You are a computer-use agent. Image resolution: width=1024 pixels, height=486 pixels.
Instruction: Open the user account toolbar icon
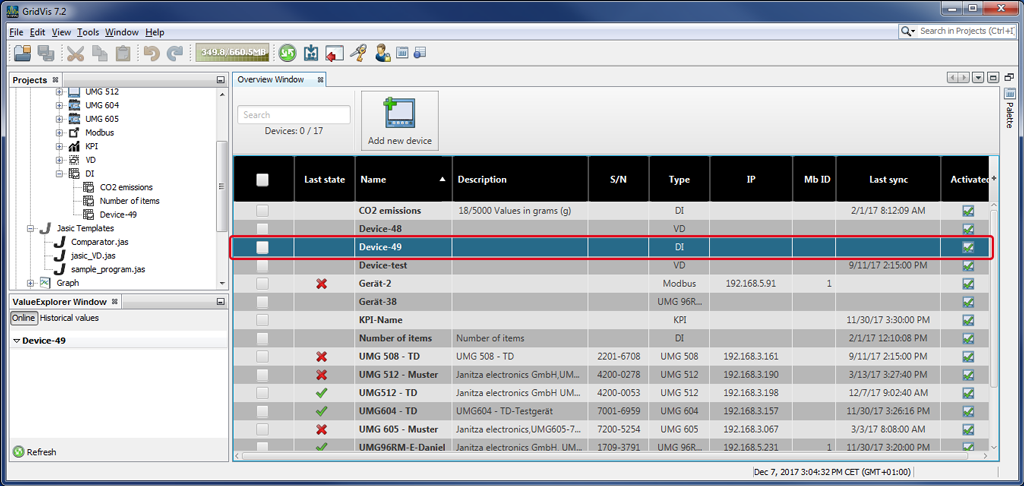382,53
